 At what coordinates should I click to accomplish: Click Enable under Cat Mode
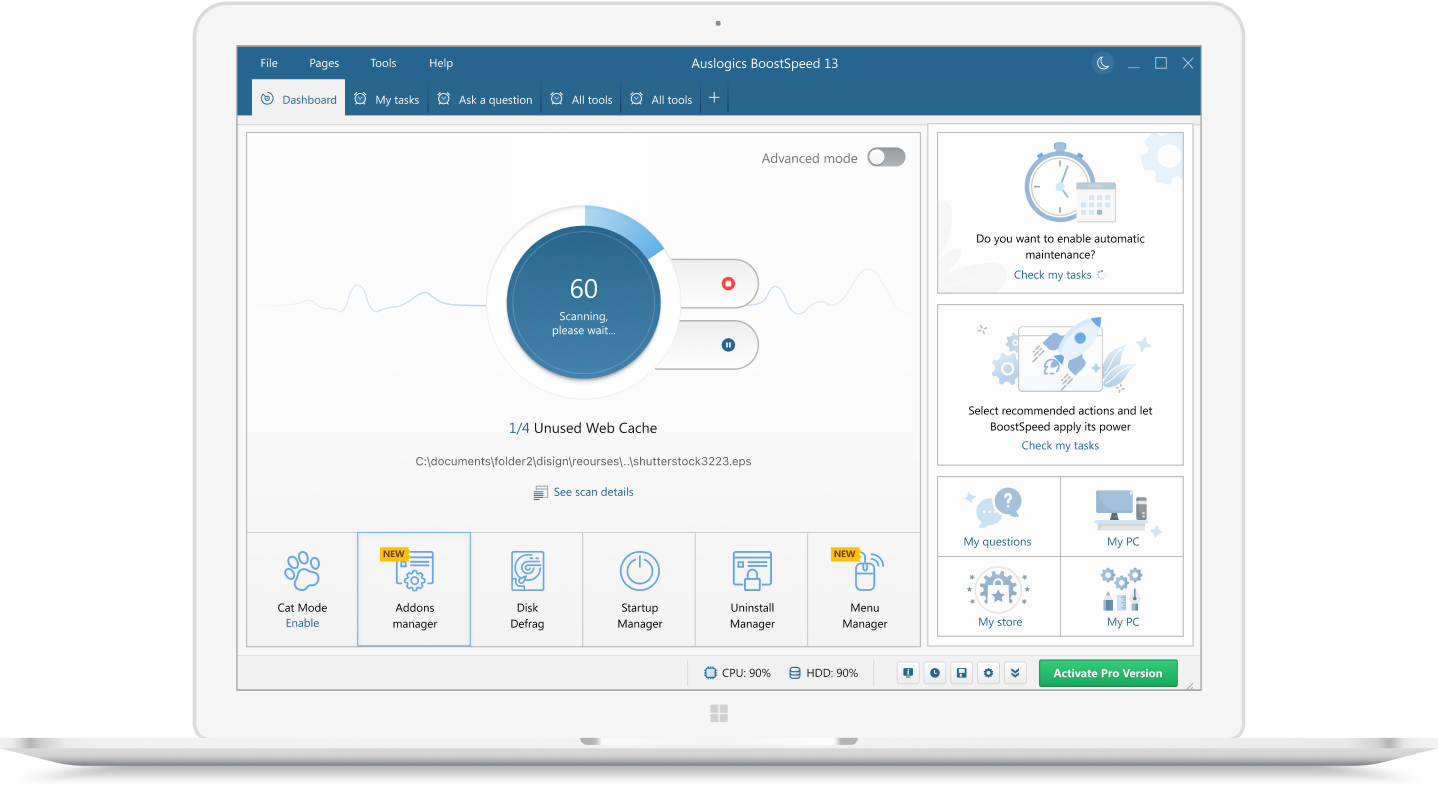[x=302, y=623]
